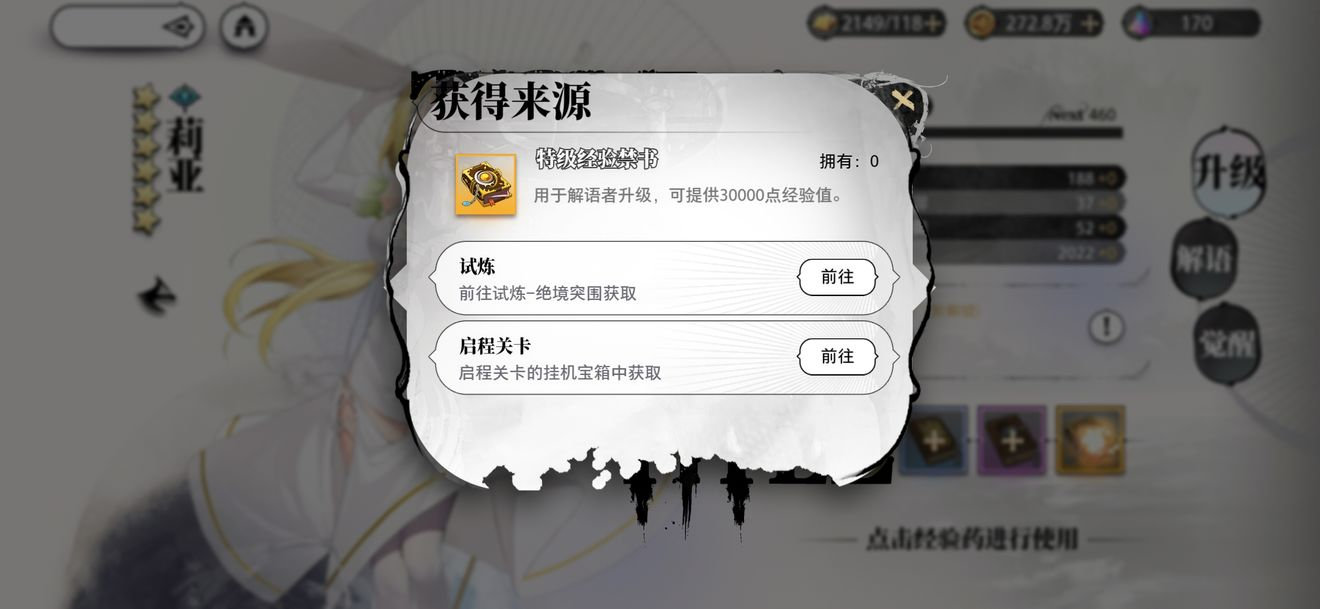Click the 试炼 source row
Viewport: 1320px width, 609px height.
coord(662,278)
